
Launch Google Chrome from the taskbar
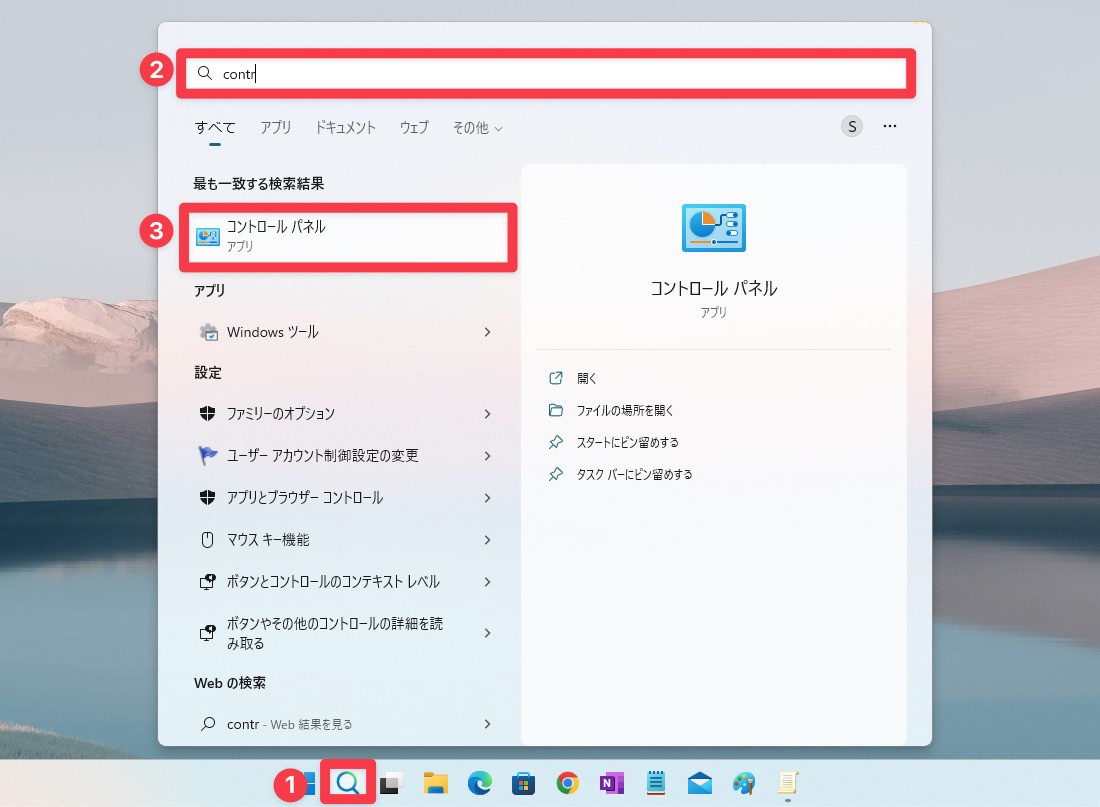click(568, 782)
